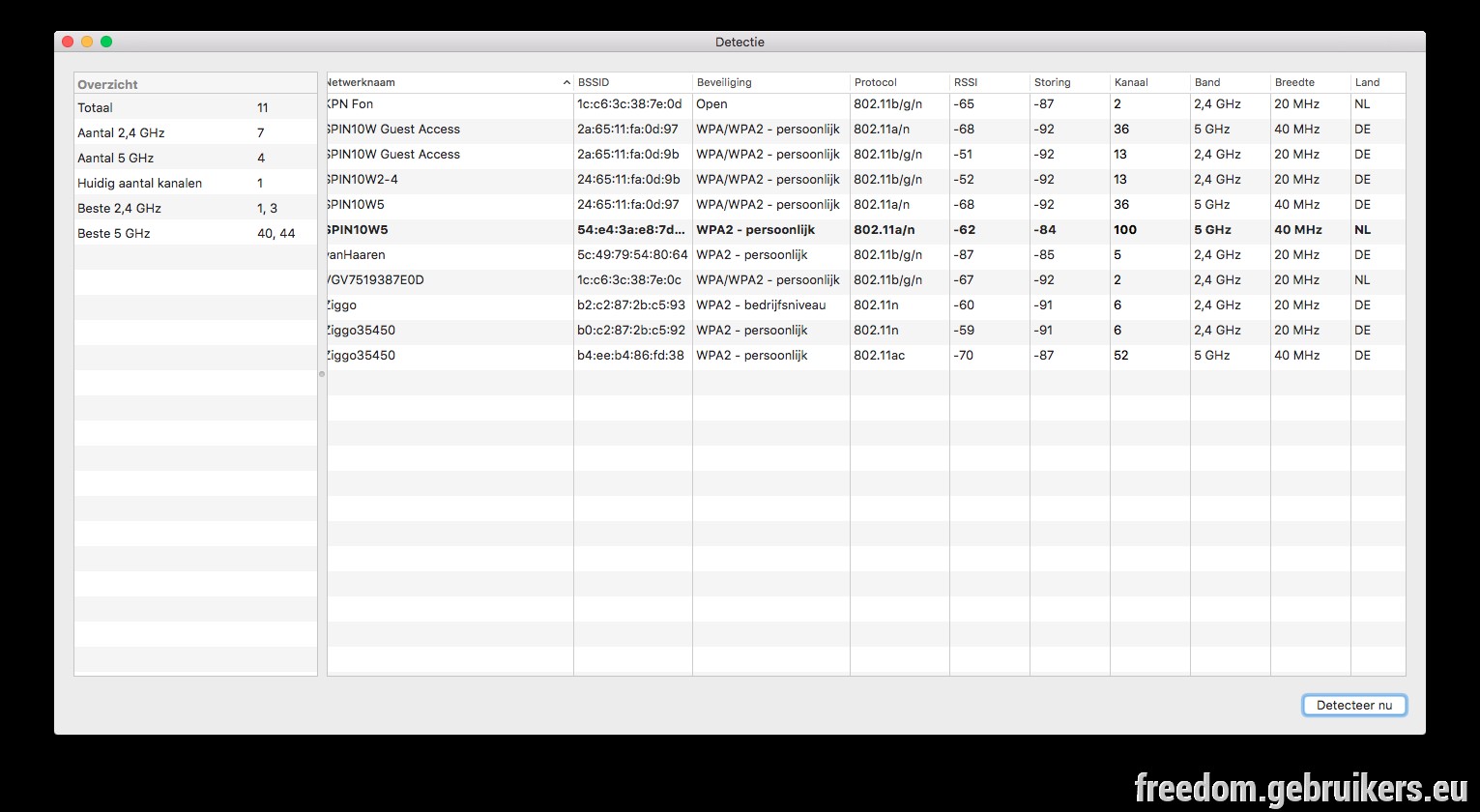Select the KPN Fon network row
The width and height of the screenshot is (1480, 812).
point(866,104)
